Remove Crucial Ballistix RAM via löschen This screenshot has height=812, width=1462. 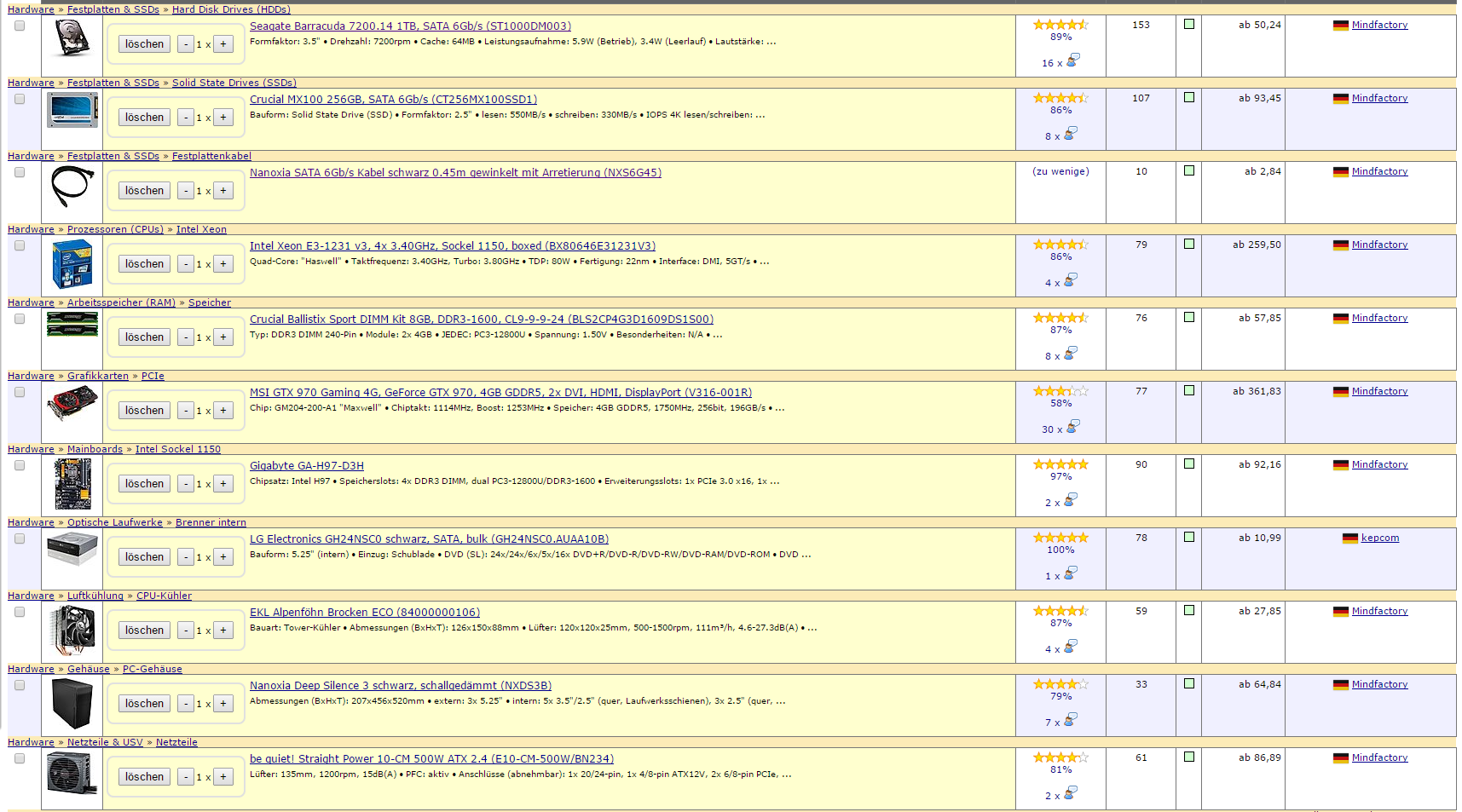click(144, 337)
